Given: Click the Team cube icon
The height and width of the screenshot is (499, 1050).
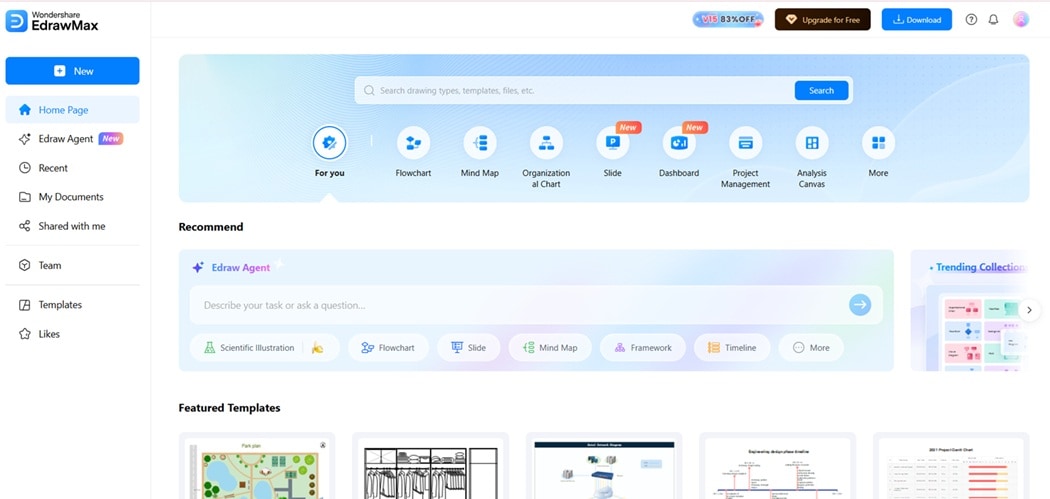Looking at the screenshot, I should (x=25, y=265).
